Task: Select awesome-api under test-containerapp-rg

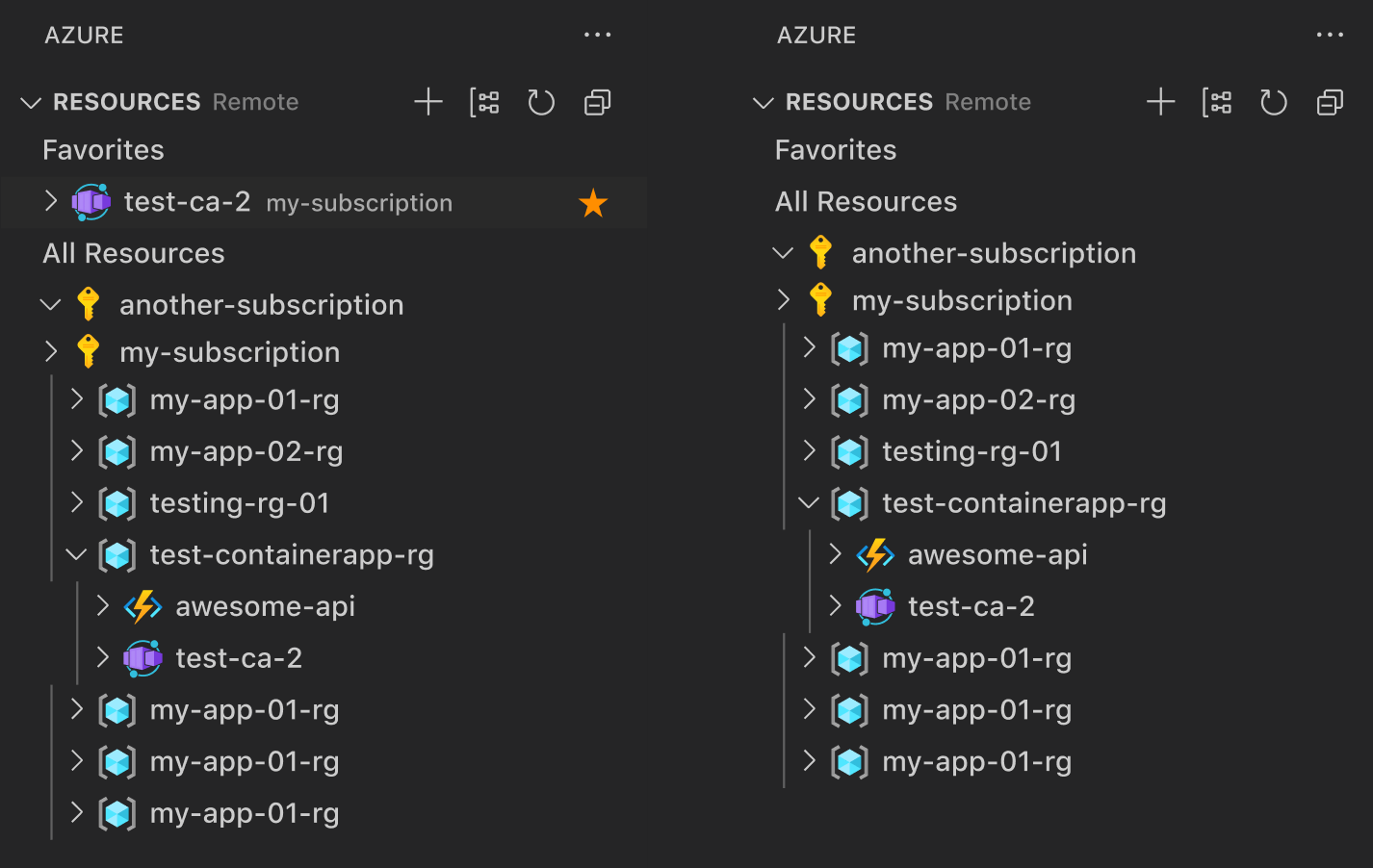Action: [x=997, y=554]
